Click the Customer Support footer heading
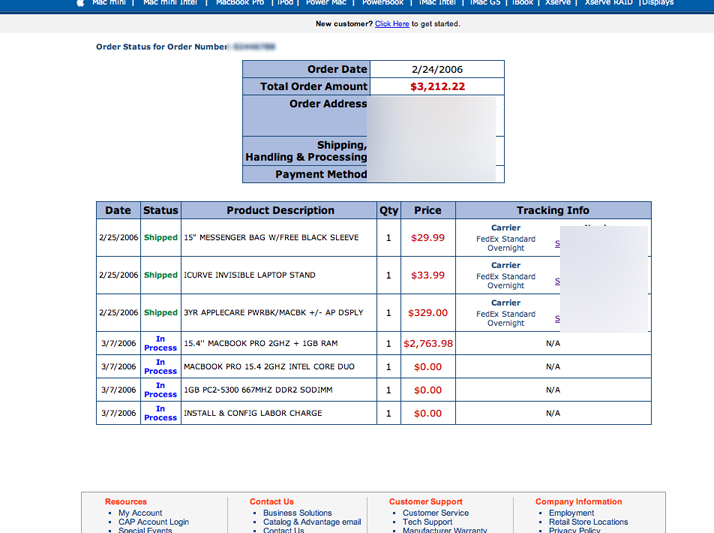 click(426, 502)
